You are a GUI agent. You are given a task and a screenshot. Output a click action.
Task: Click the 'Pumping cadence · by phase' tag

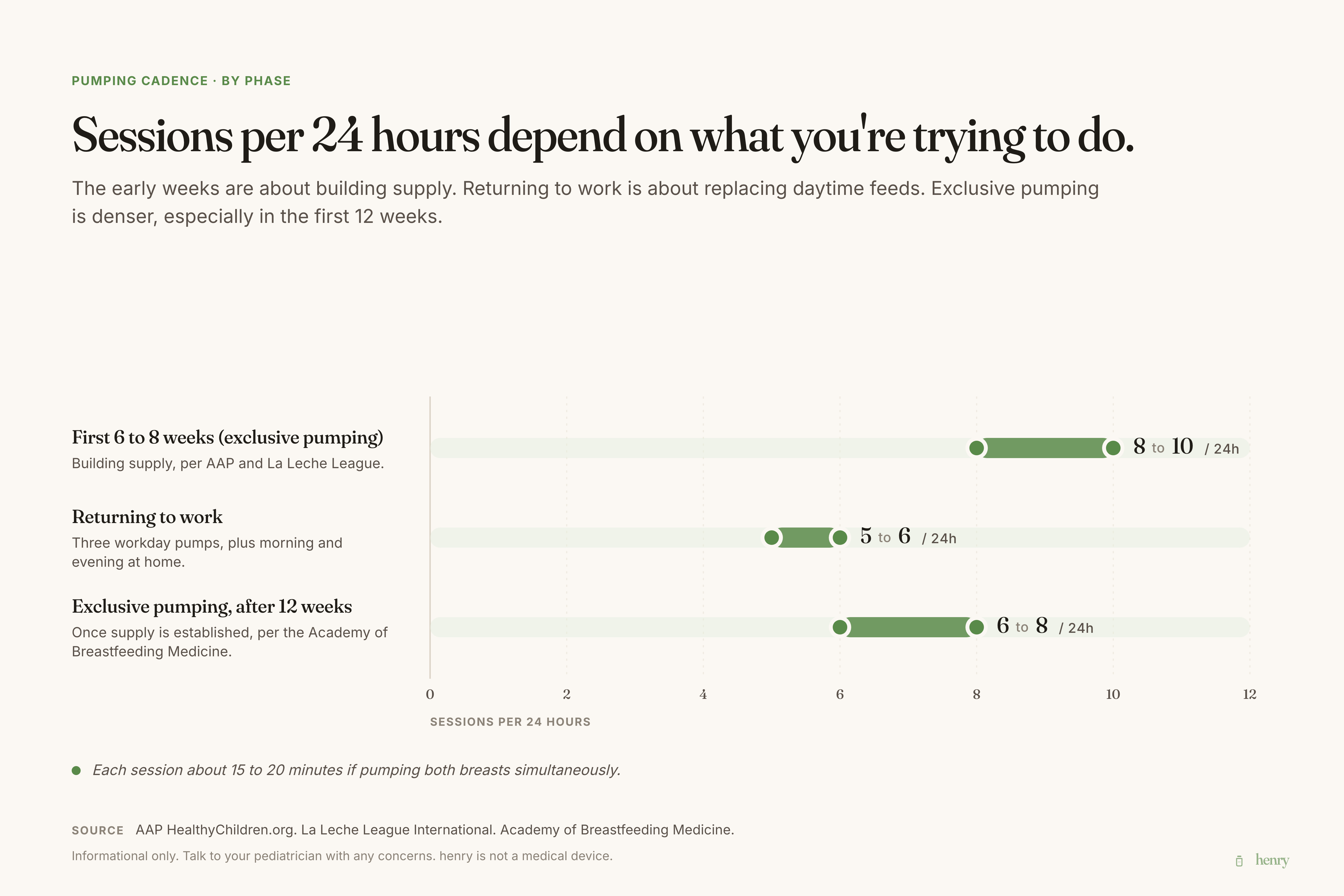click(x=181, y=81)
